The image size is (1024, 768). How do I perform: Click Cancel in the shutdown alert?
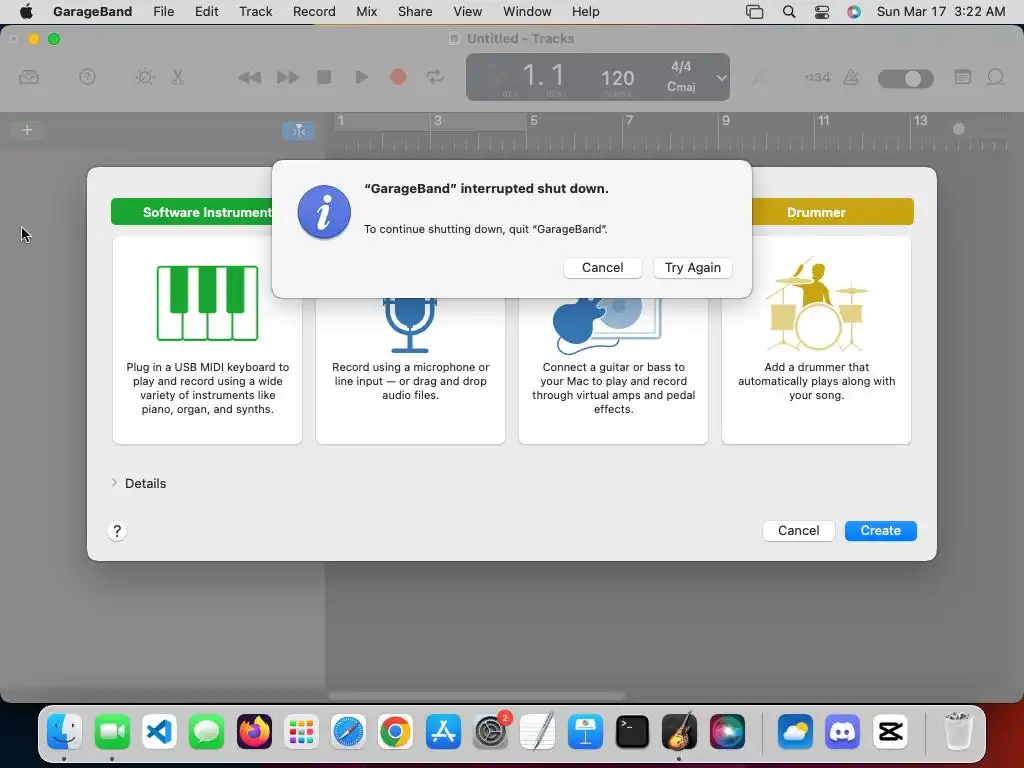pos(602,268)
